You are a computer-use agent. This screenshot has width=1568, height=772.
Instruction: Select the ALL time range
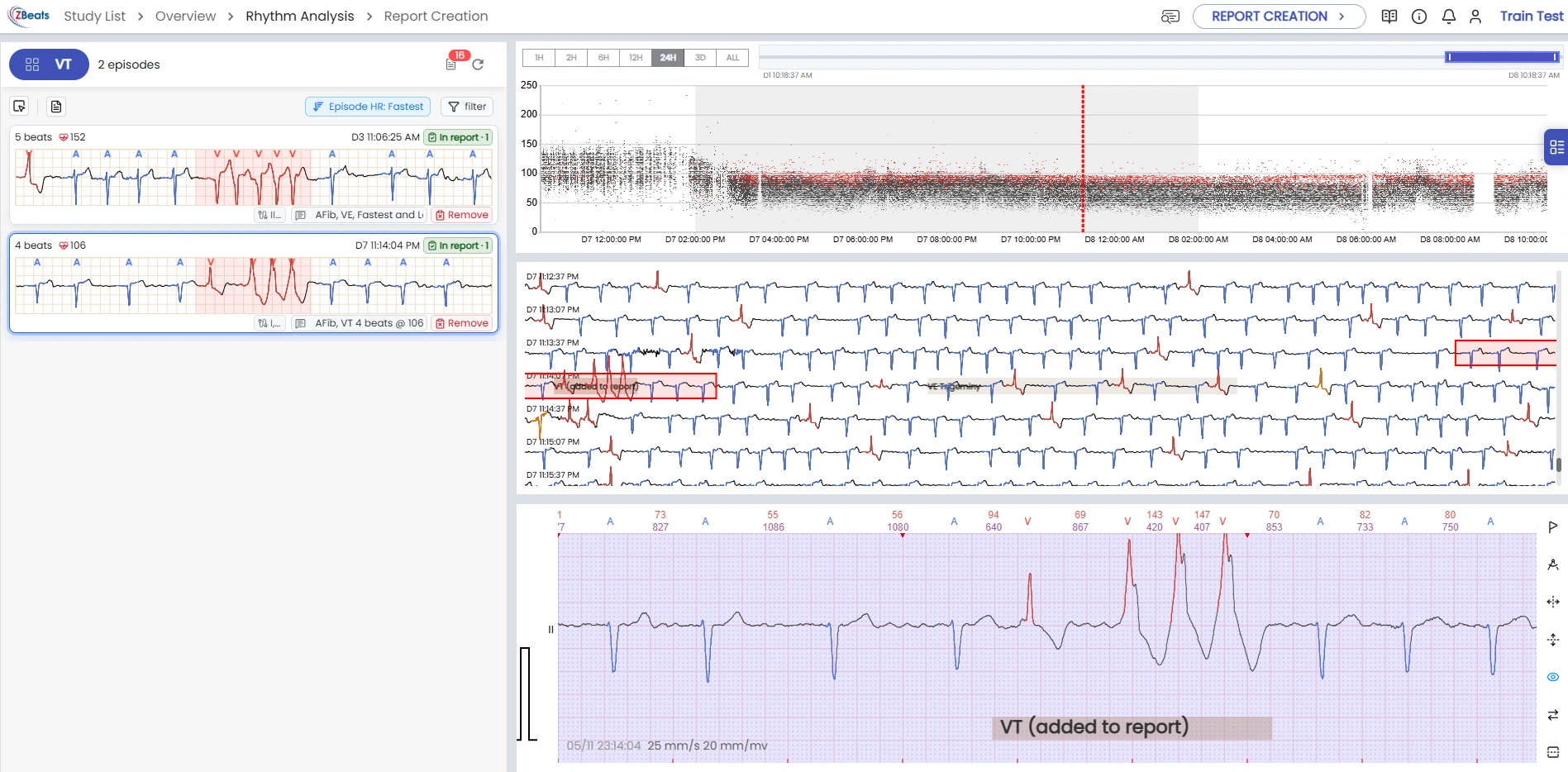point(732,58)
